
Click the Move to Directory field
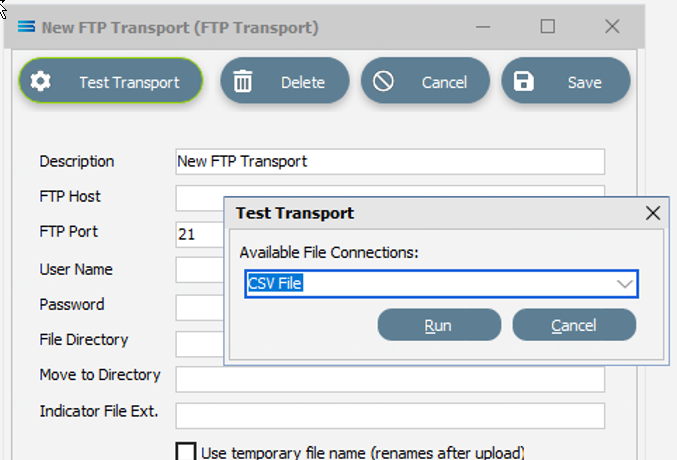(390, 379)
